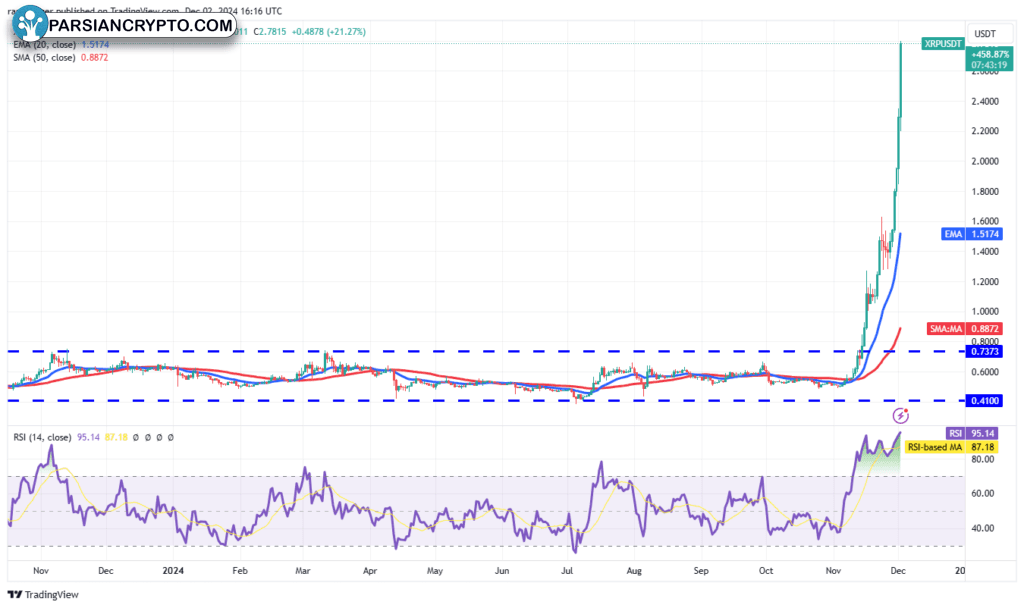
Task: Click the 60.00 RSI axis label
Action: coord(983,494)
